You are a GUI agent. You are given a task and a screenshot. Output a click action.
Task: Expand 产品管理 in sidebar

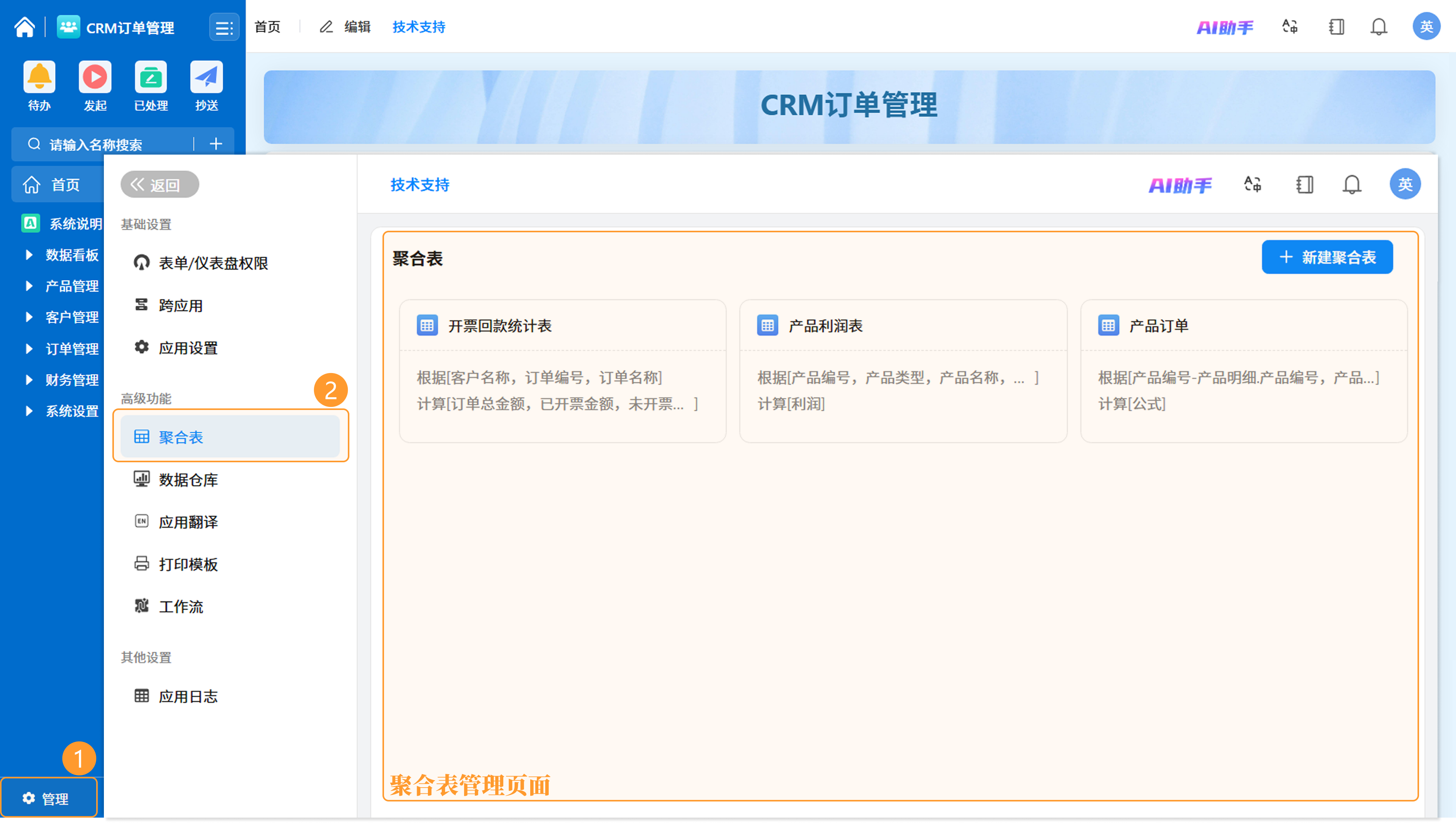coord(29,286)
